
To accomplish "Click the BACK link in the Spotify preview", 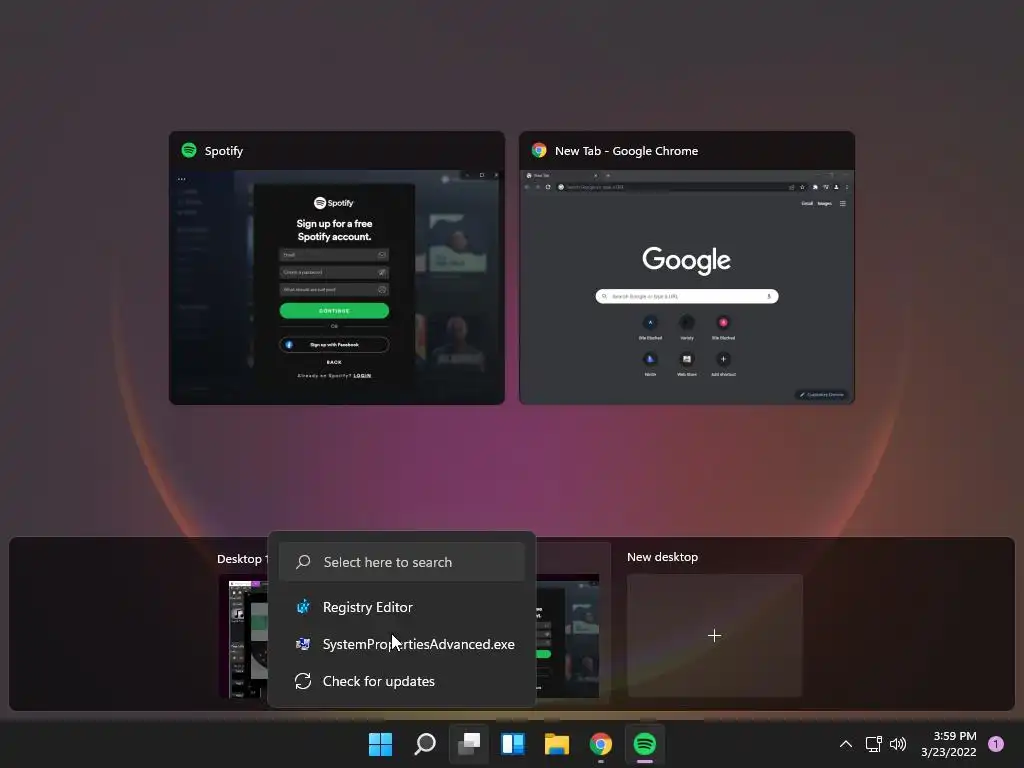I will [x=334, y=362].
